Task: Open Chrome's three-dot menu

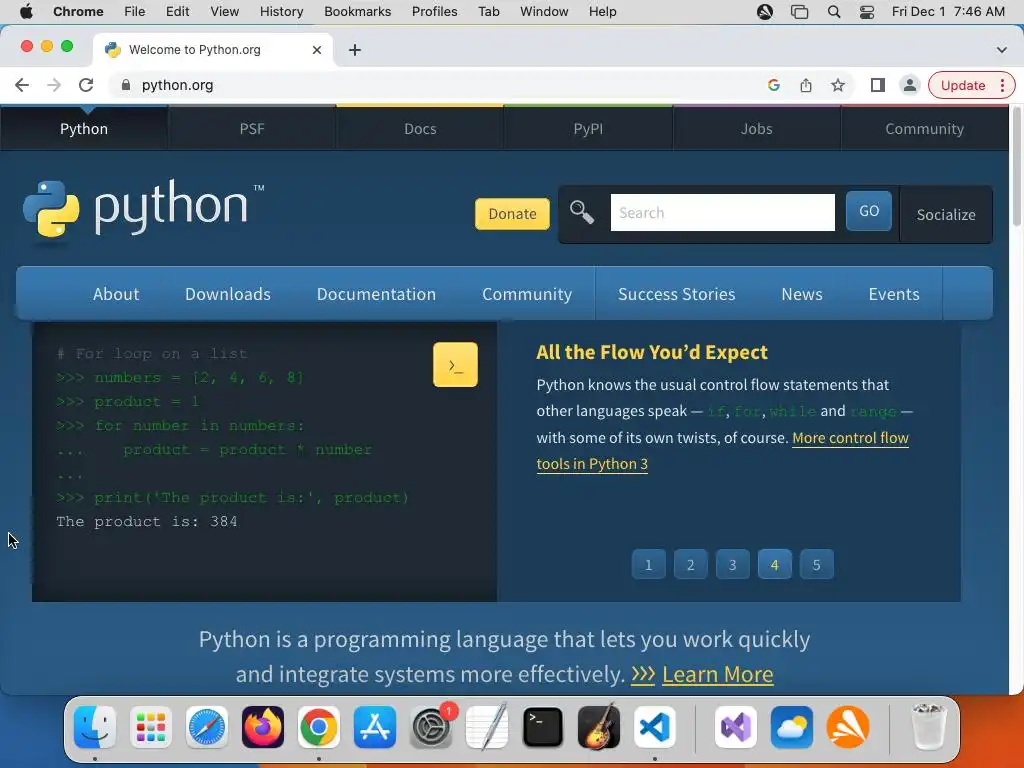Action: 1002,85
